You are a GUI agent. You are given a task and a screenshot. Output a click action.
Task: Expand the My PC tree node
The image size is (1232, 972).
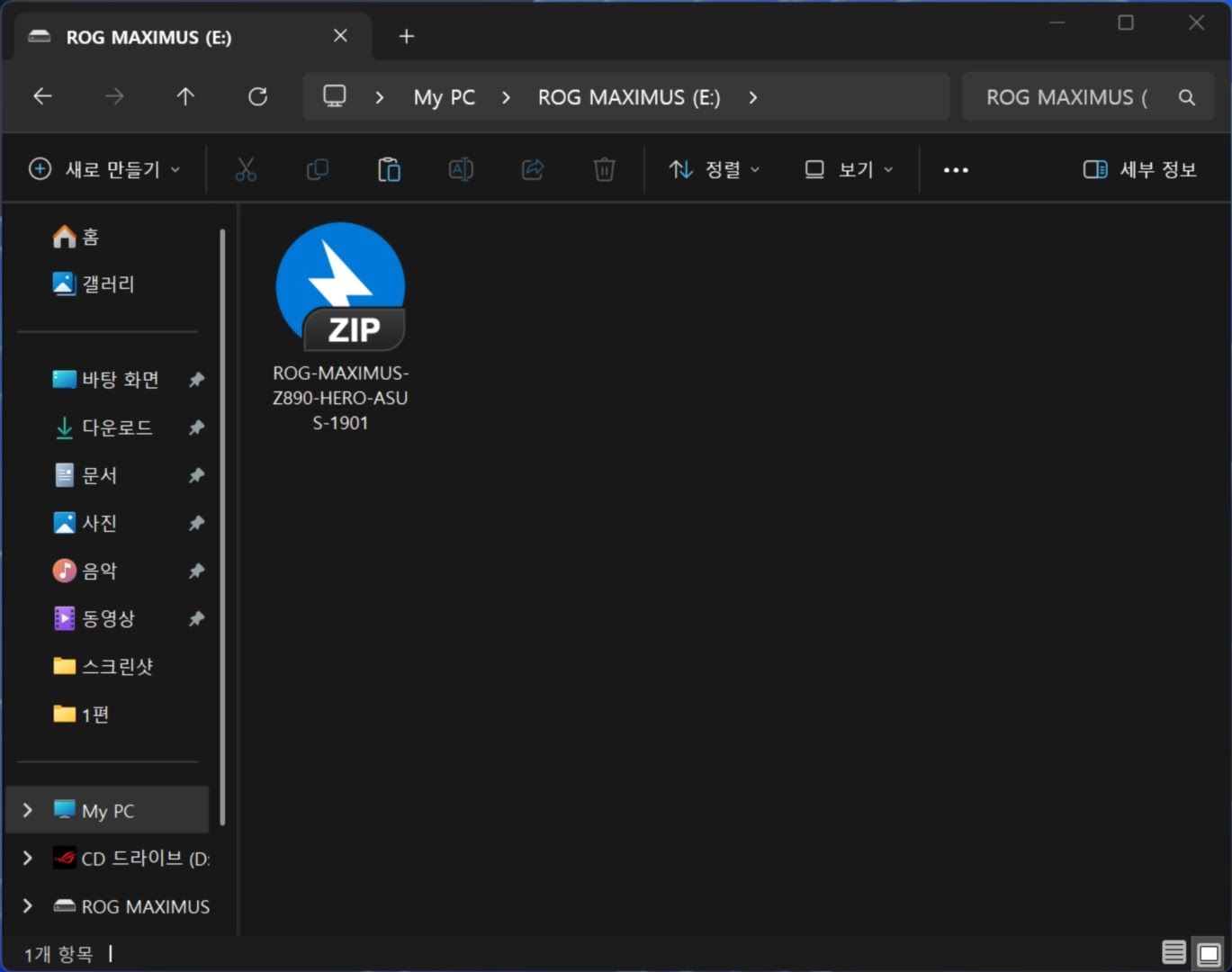pyautogui.click(x=28, y=810)
